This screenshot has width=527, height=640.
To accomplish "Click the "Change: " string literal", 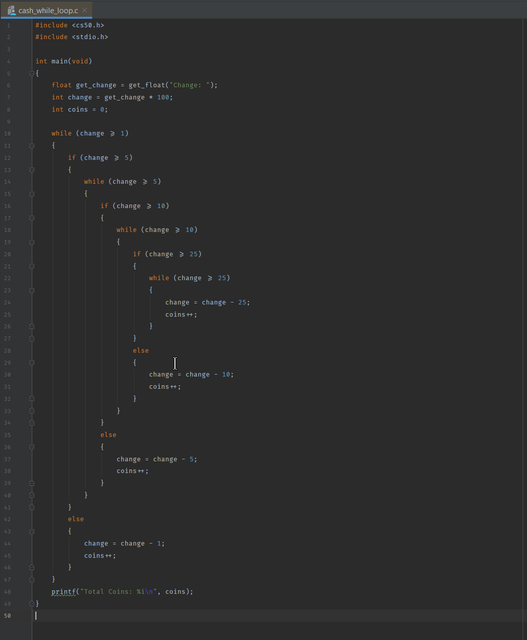I will (190, 85).
